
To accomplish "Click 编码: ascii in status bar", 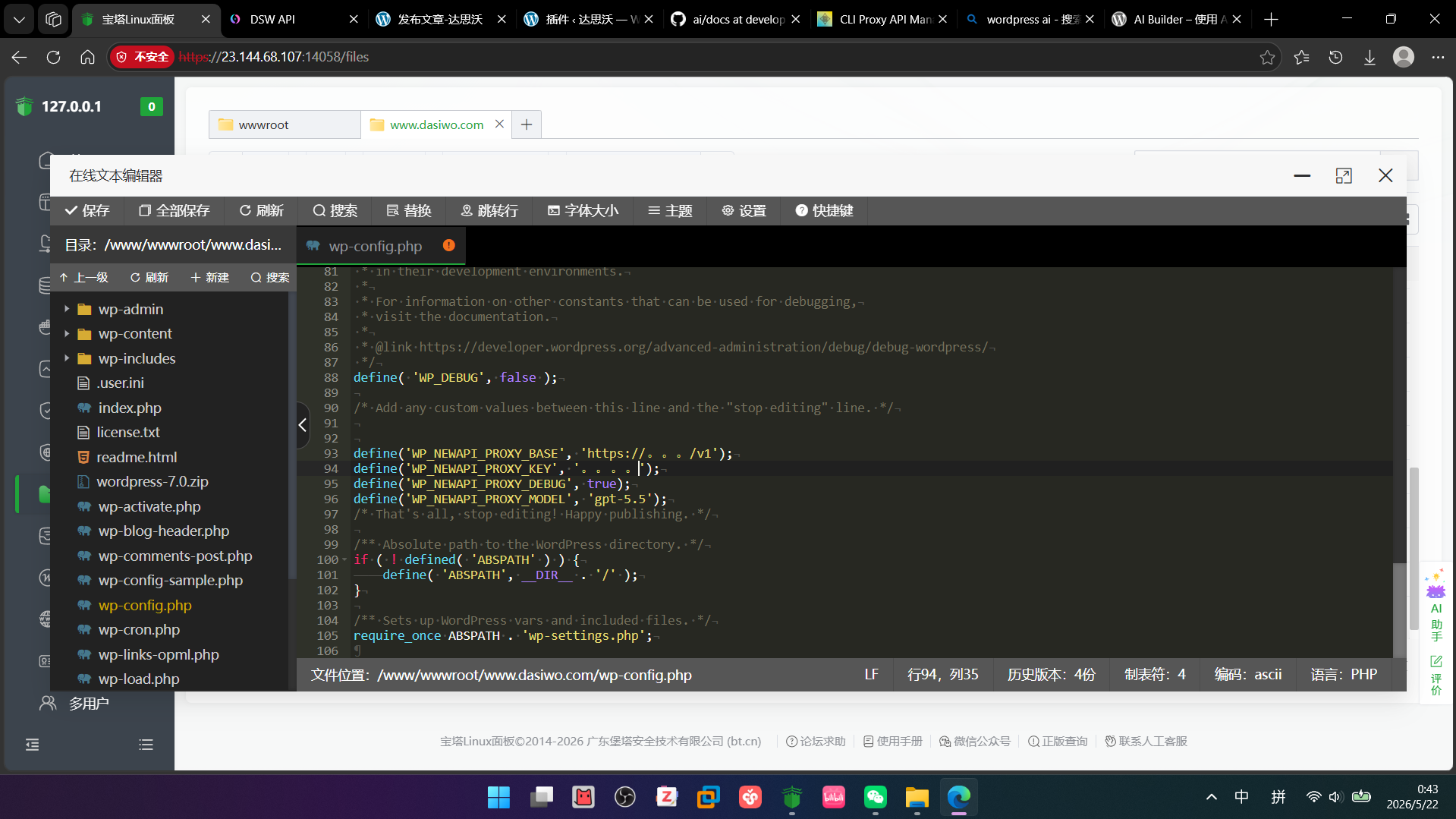I will 1248,674.
